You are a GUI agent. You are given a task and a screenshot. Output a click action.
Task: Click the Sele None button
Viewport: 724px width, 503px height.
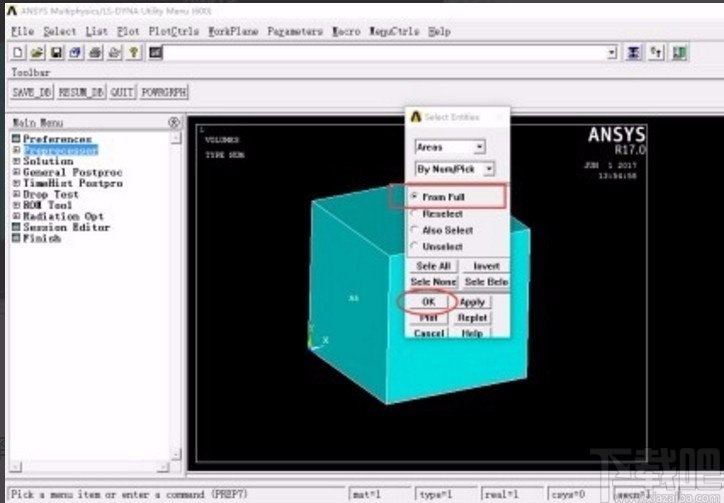click(x=433, y=282)
